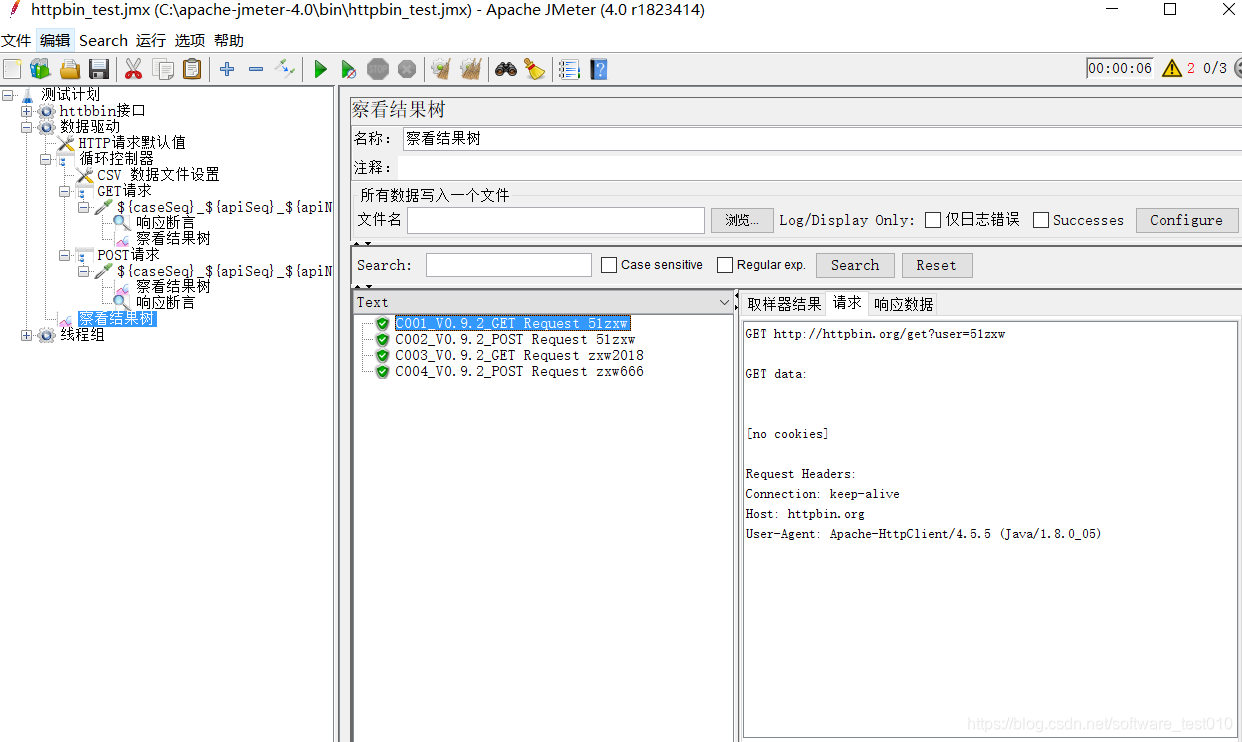1242x742 pixels.
Task: Switch to the '请求' tab
Action: point(847,303)
